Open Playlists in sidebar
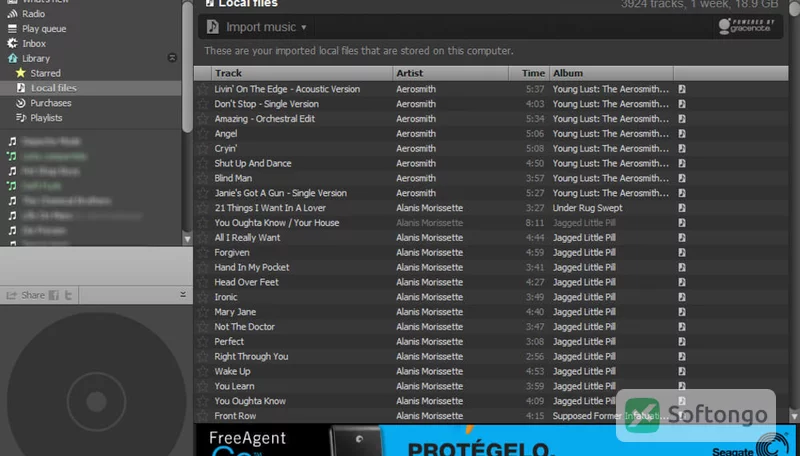The image size is (800, 456). 46,117
